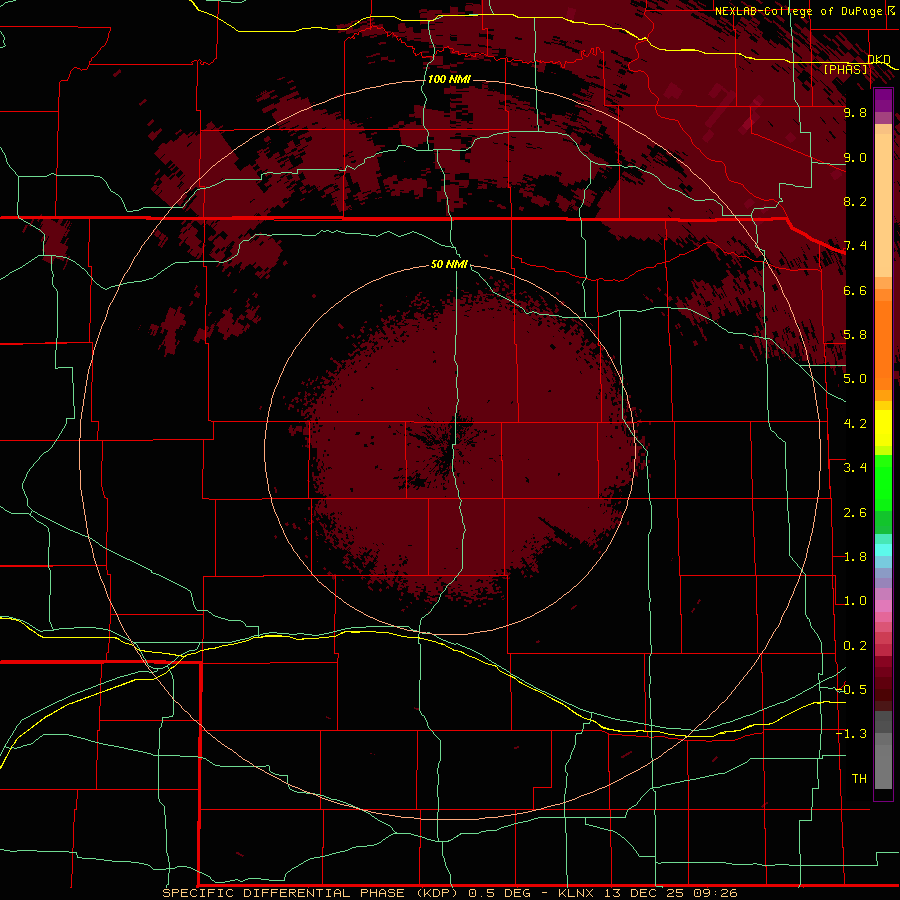Select the purple swatch atop the color bar
900x900 pixels.
click(x=883, y=100)
